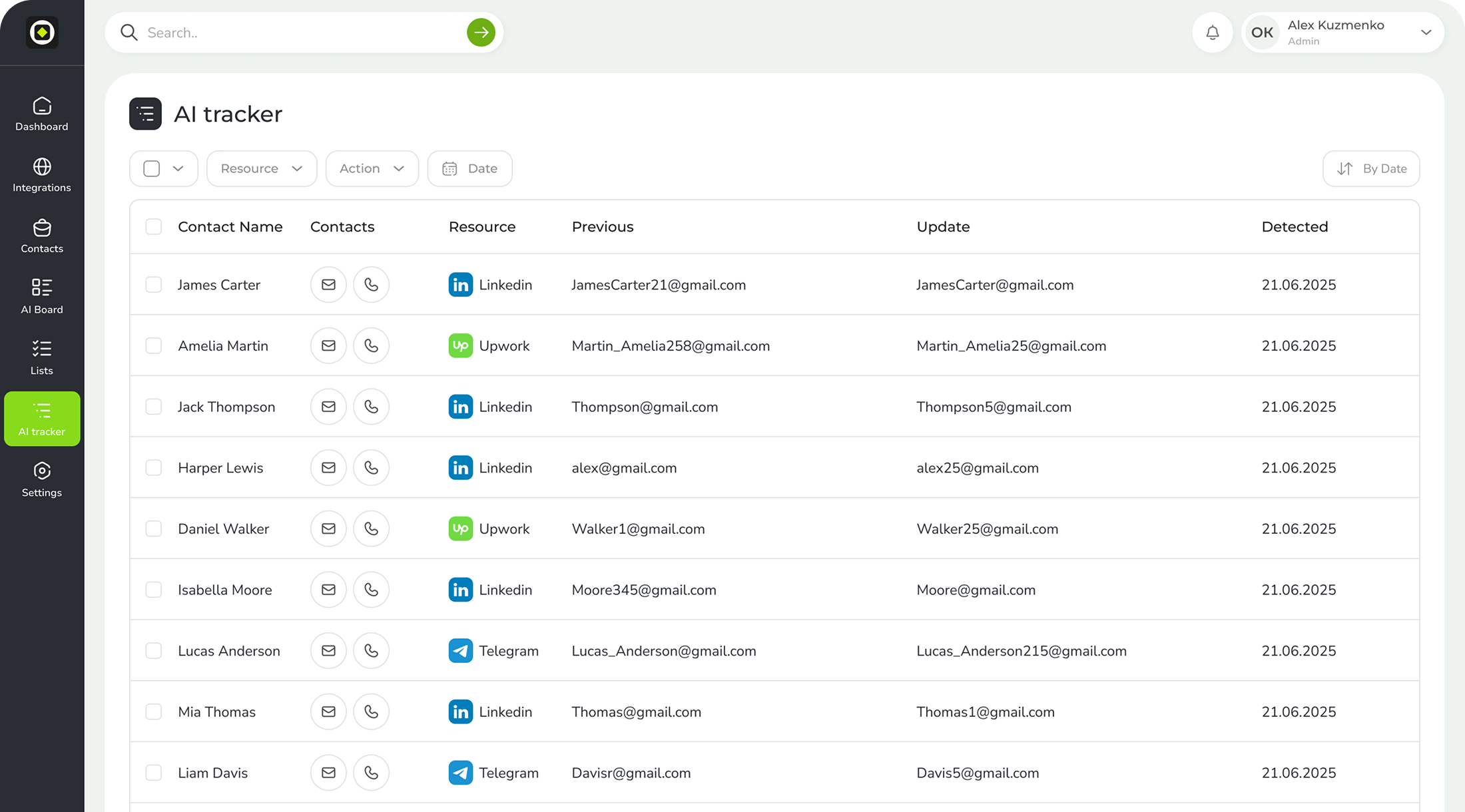
Task: Click the By Date sort button
Action: click(1370, 168)
